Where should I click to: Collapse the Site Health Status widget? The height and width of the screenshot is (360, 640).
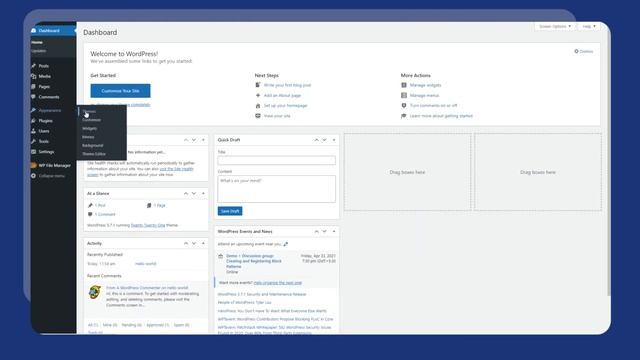[x=203, y=140]
